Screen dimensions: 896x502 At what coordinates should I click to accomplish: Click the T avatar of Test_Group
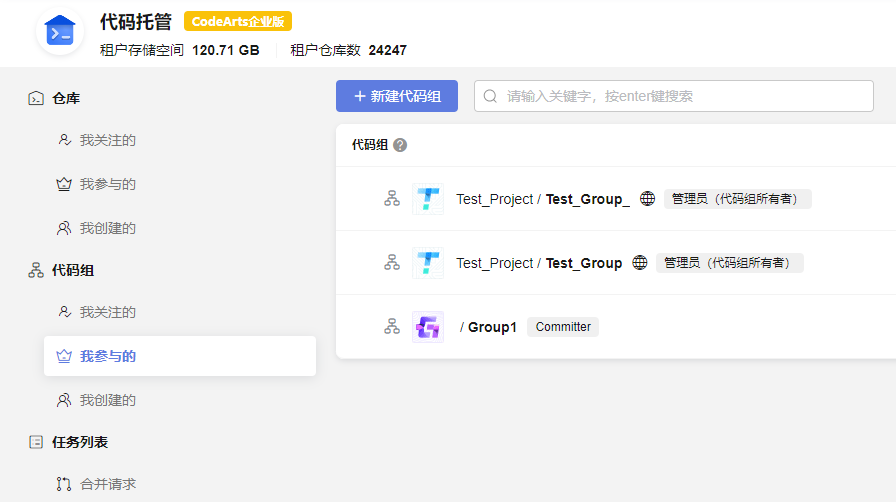[x=428, y=263]
